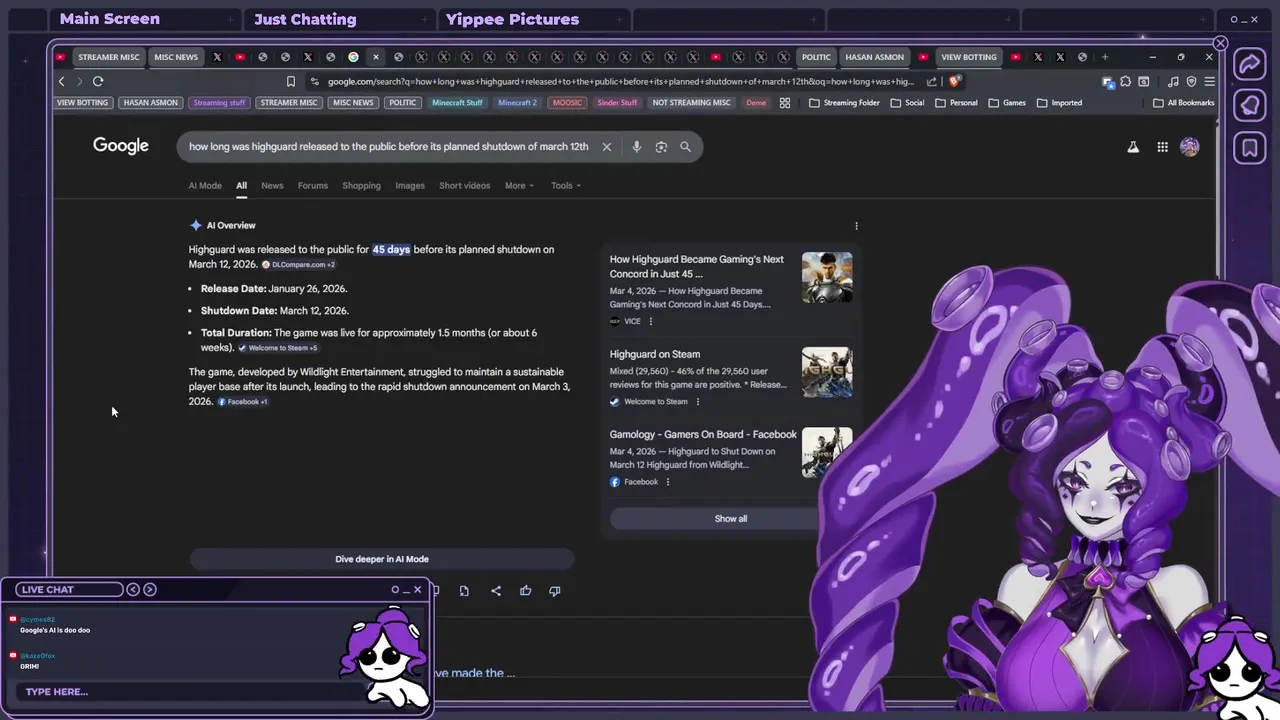Select the MISC NEWS tab group
The height and width of the screenshot is (720, 1280).
point(176,57)
